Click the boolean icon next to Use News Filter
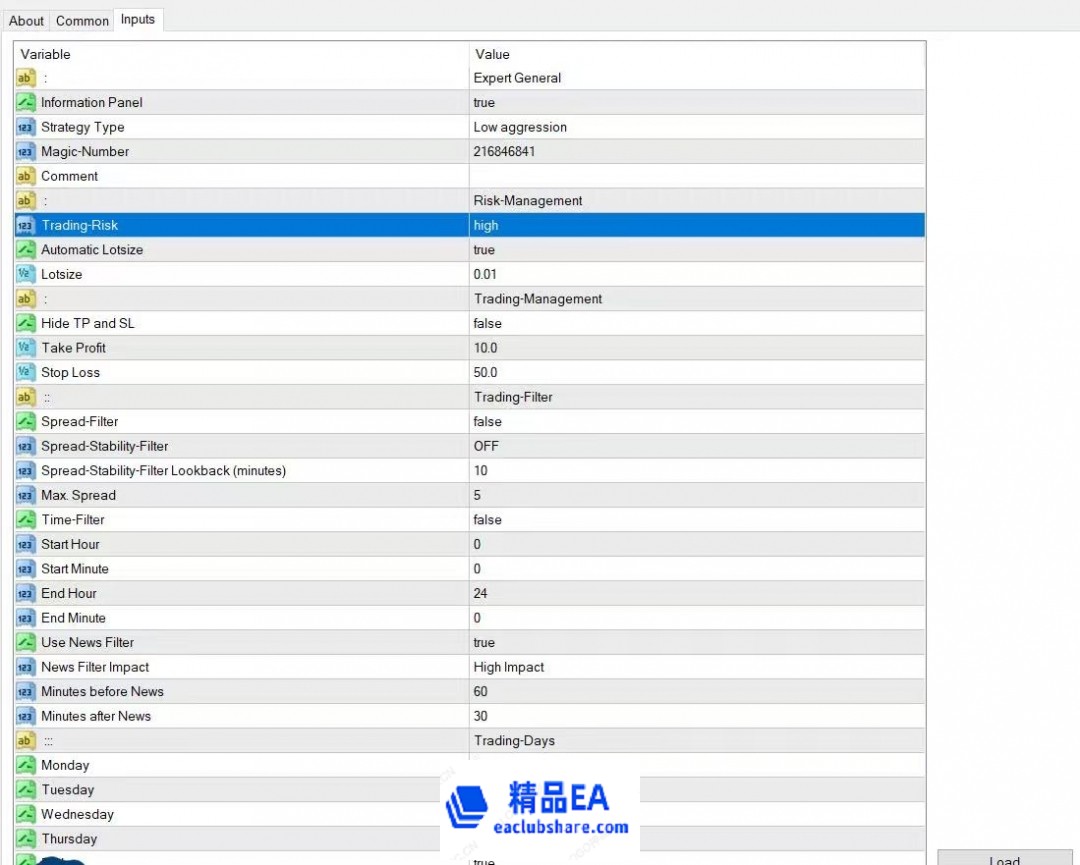This screenshot has width=1080, height=865. tap(25, 642)
